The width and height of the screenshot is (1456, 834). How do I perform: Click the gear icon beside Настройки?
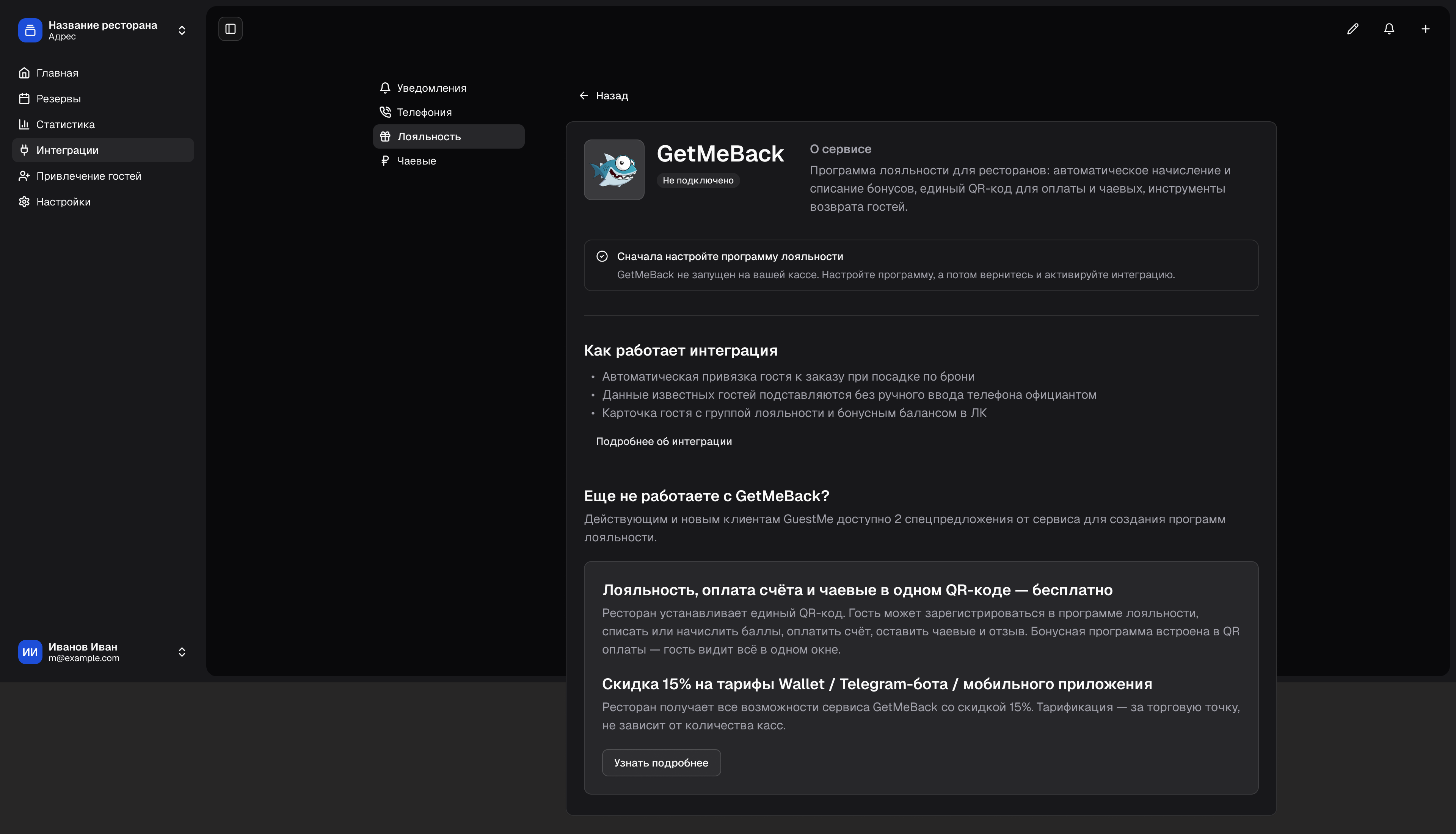(x=24, y=202)
